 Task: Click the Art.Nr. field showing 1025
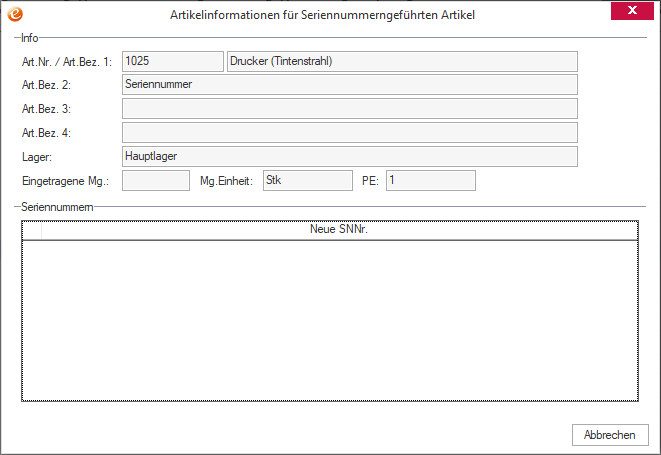[x=173, y=62]
